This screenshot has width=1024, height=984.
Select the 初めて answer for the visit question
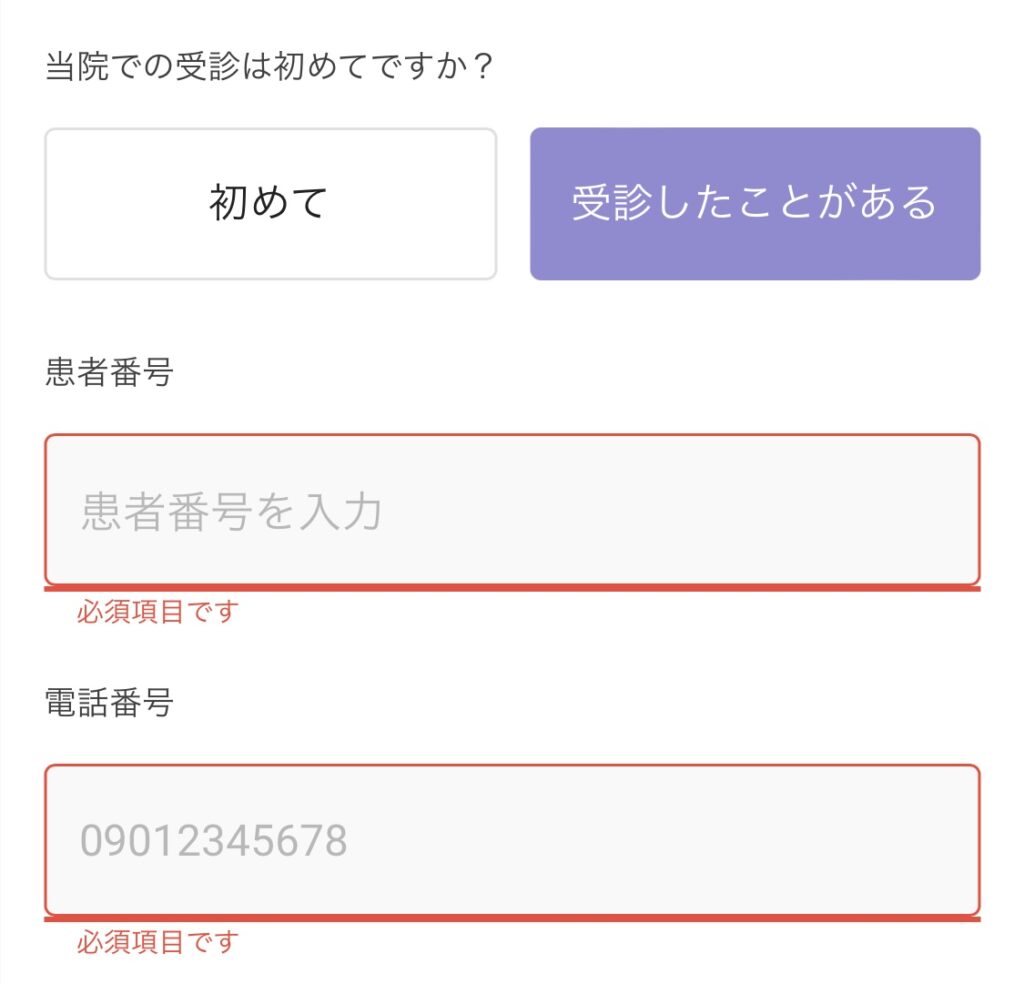coord(270,204)
